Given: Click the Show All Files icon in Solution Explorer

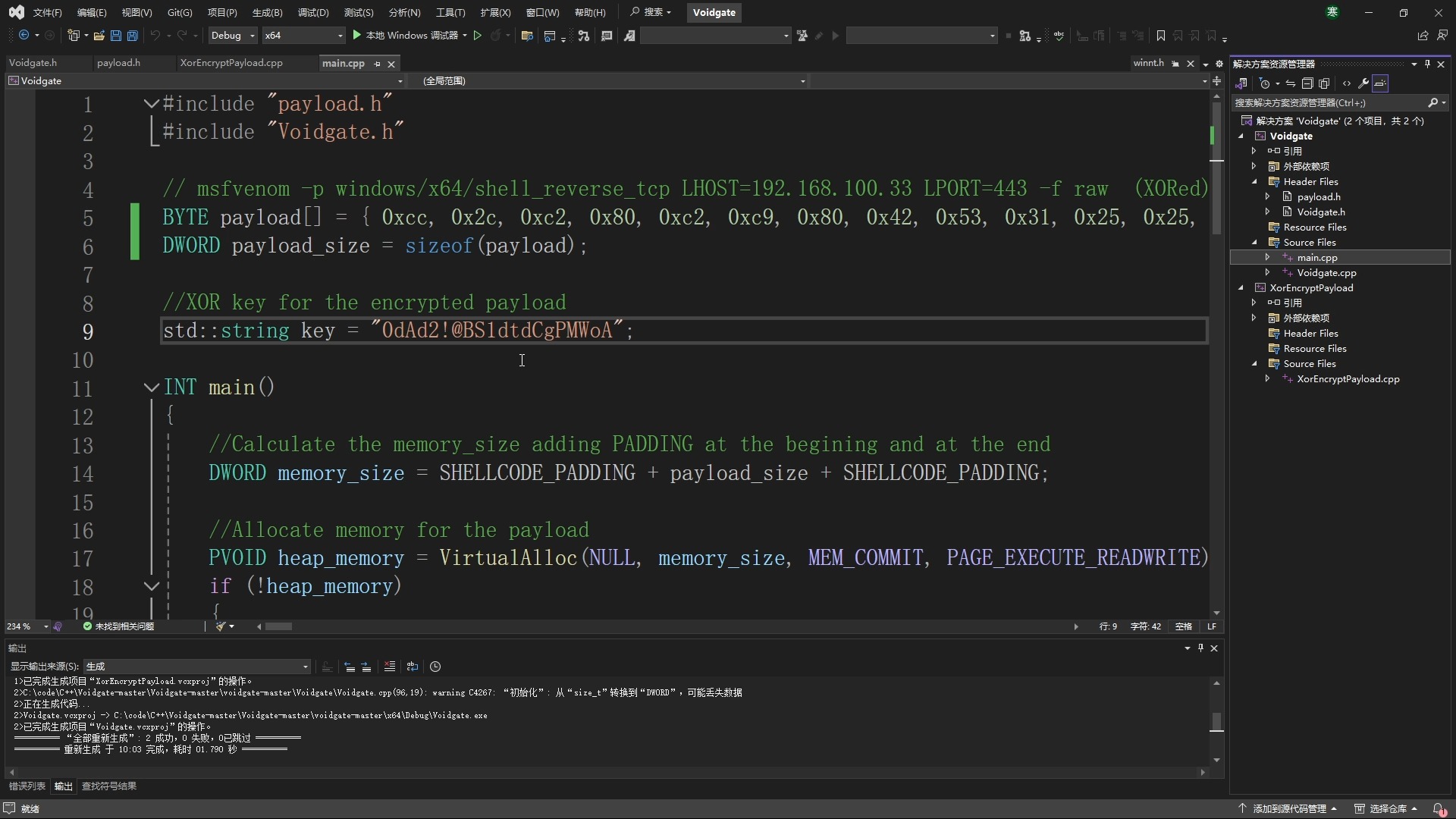Looking at the screenshot, I should [x=1324, y=83].
